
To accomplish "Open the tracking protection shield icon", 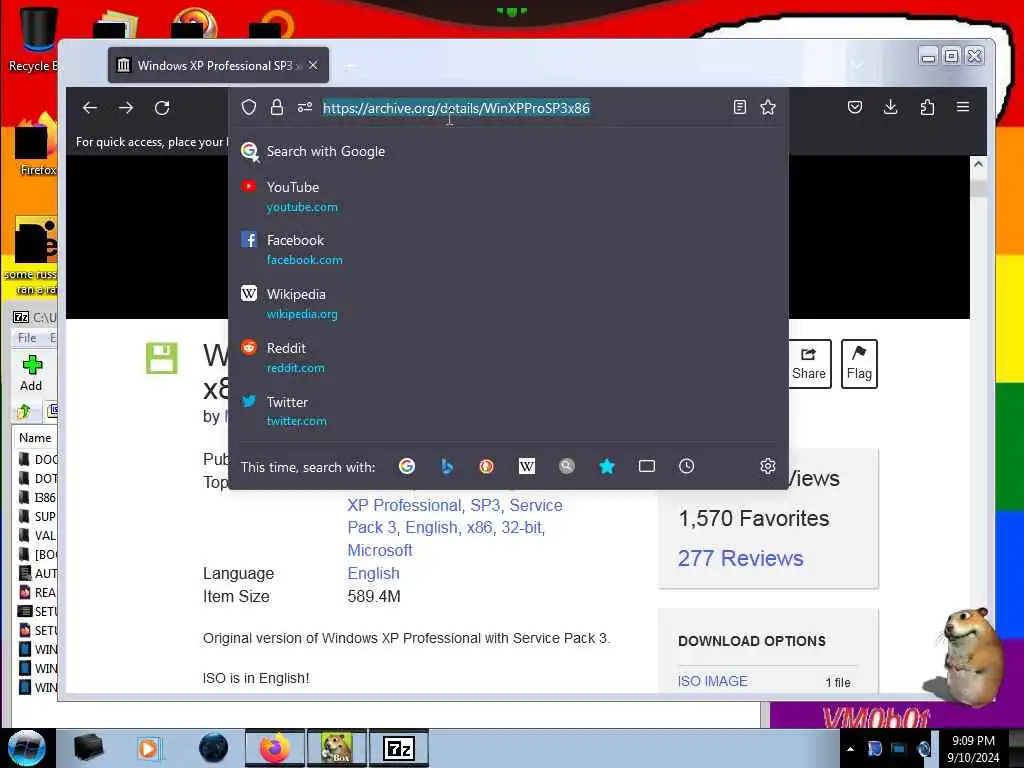I will [249, 107].
